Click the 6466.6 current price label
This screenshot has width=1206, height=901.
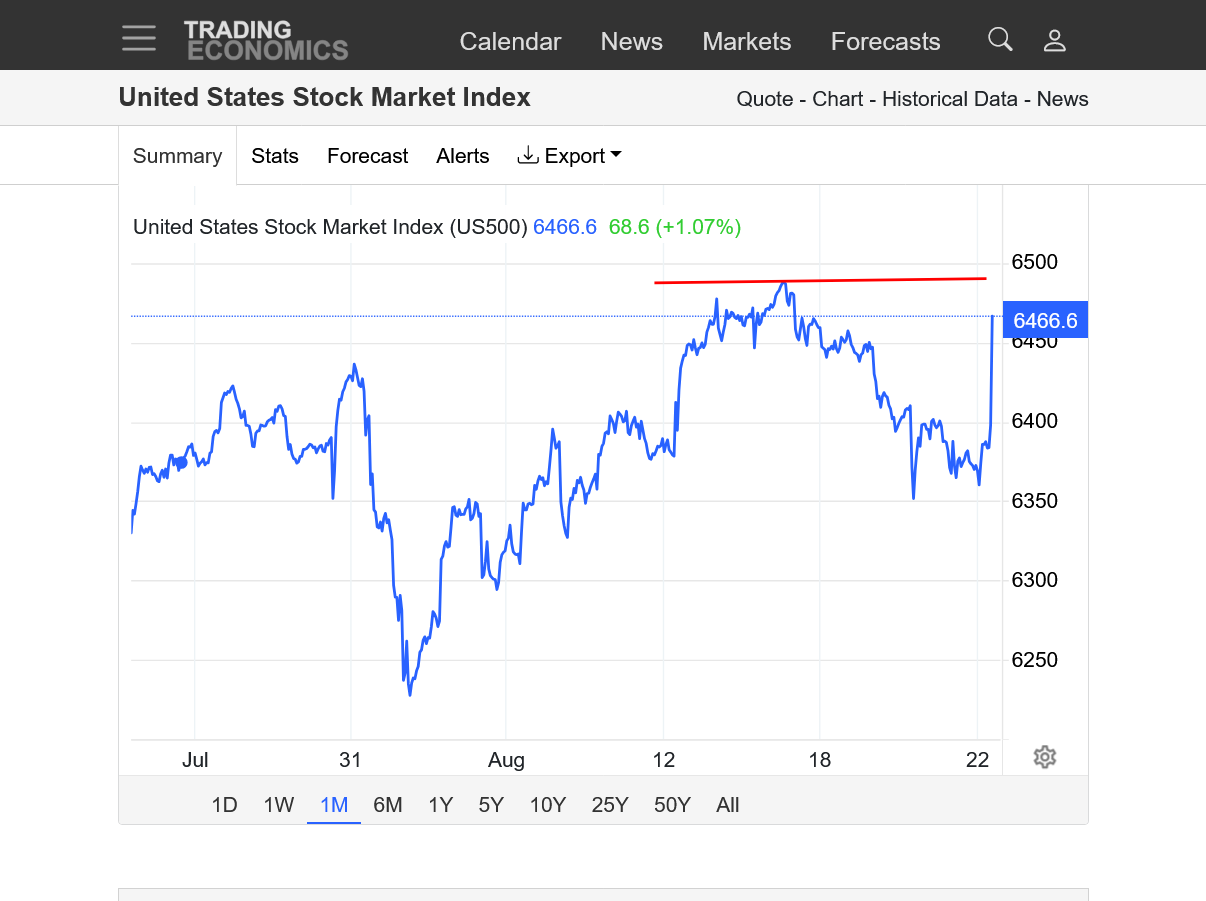(1044, 320)
